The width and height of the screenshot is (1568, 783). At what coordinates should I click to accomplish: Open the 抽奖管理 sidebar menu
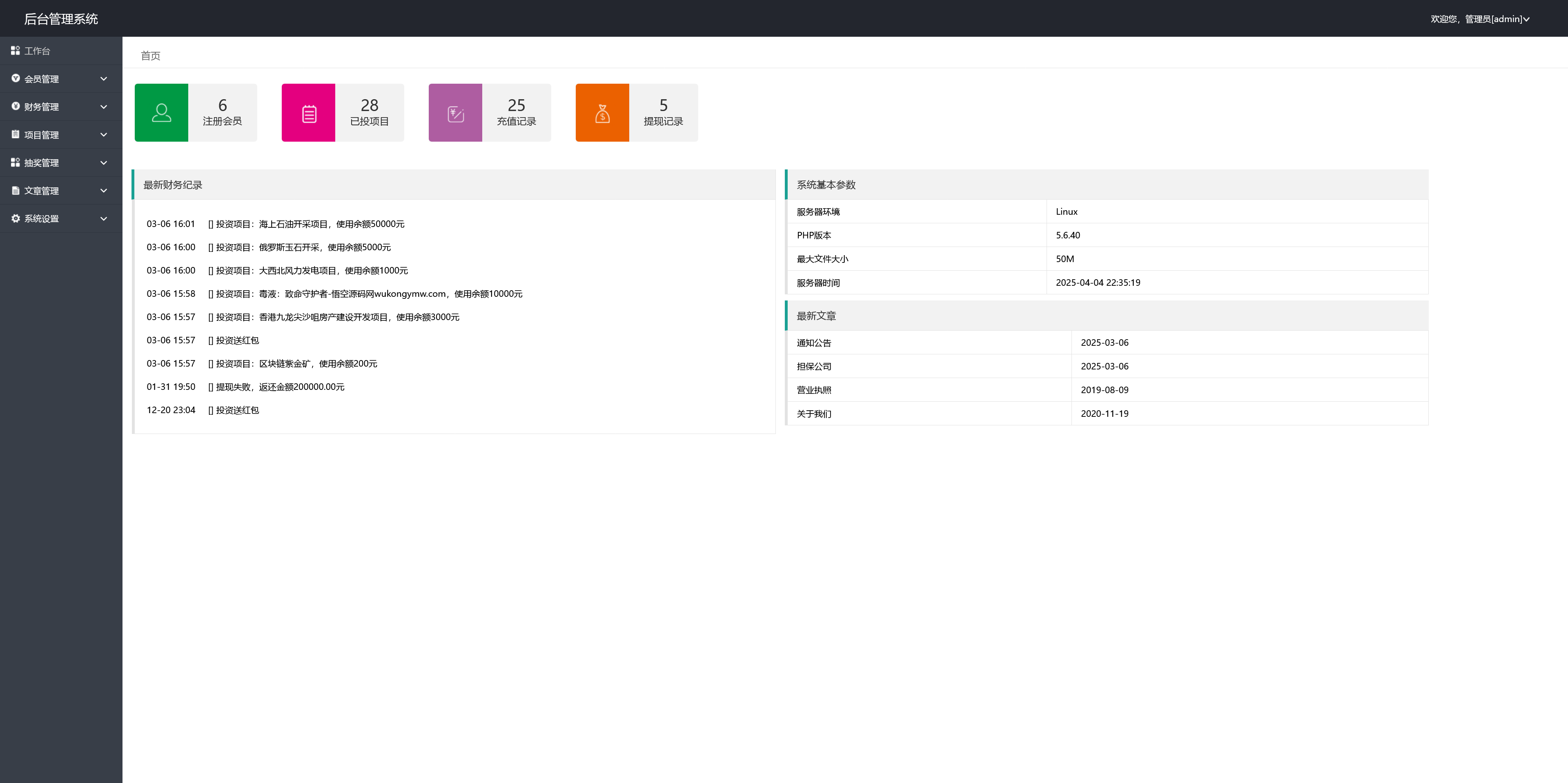click(41, 162)
